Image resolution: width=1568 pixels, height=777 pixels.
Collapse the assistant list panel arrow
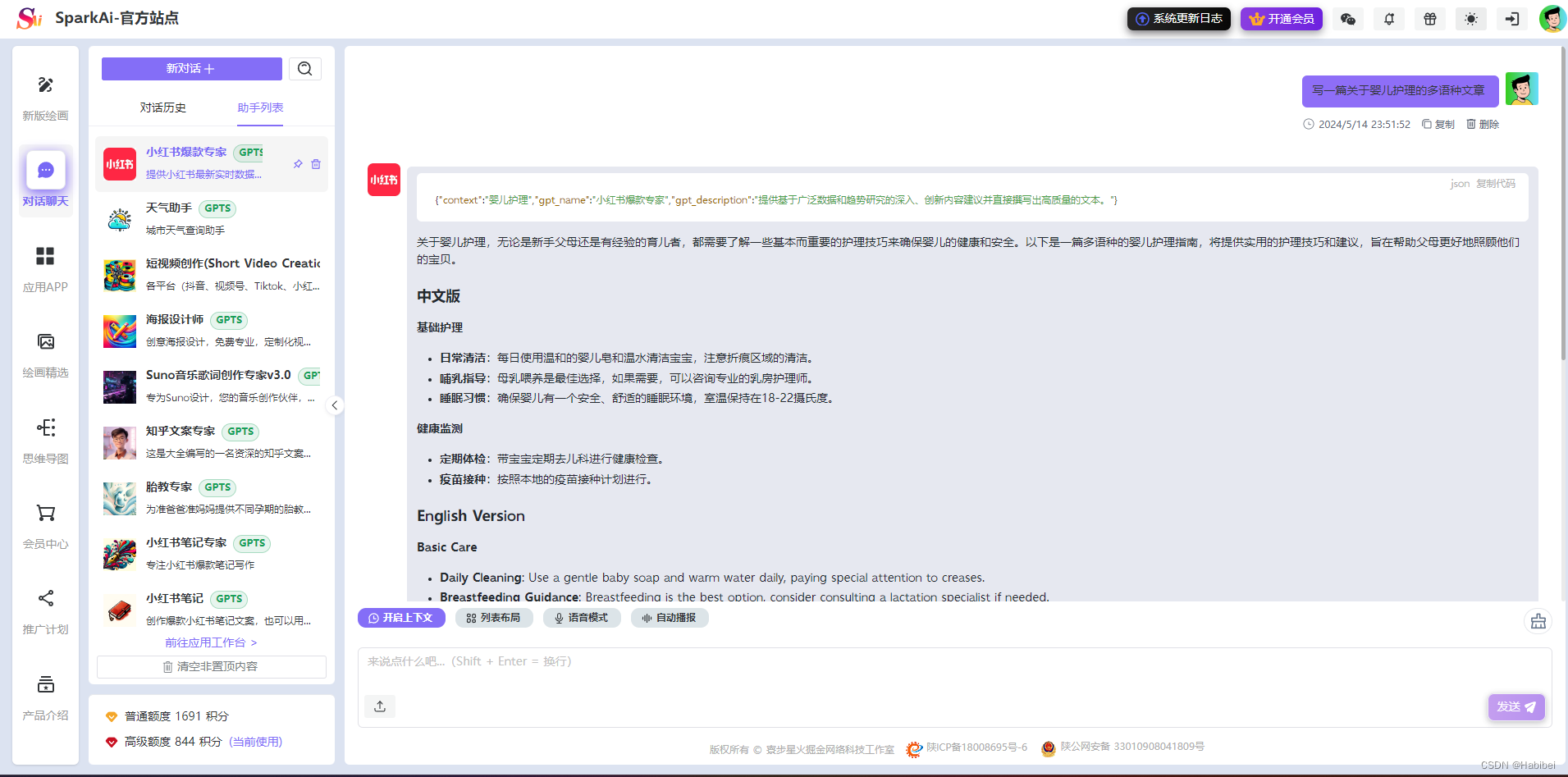coord(334,405)
